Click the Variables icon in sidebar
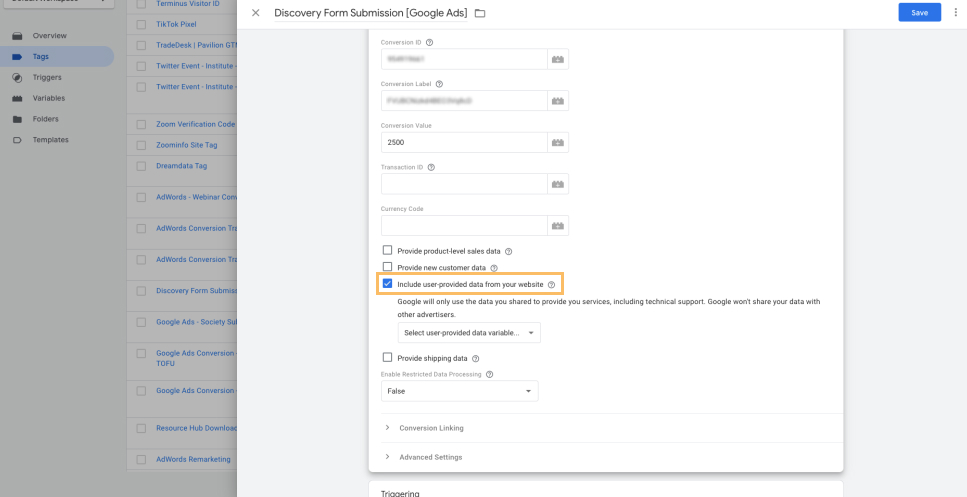967x497 pixels. (17, 99)
